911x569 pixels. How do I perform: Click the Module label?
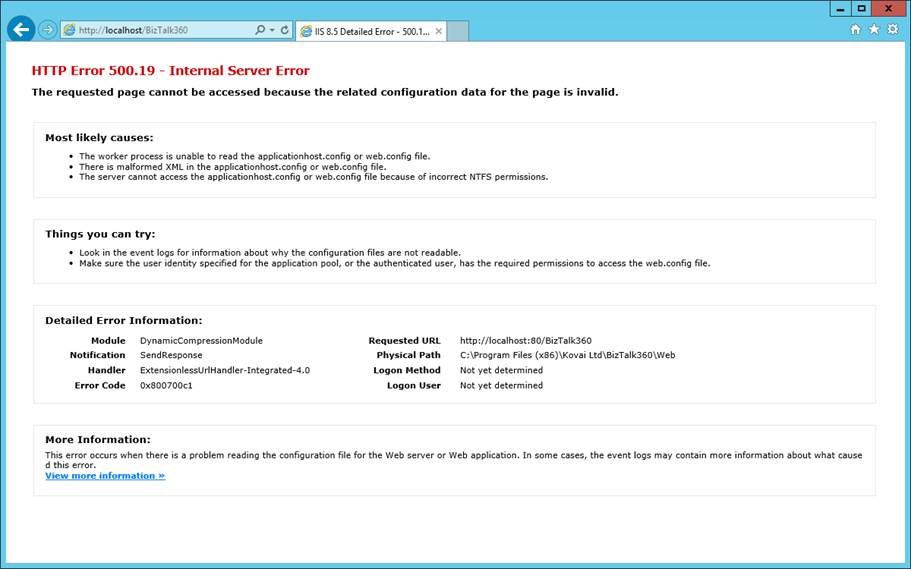pos(108,341)
